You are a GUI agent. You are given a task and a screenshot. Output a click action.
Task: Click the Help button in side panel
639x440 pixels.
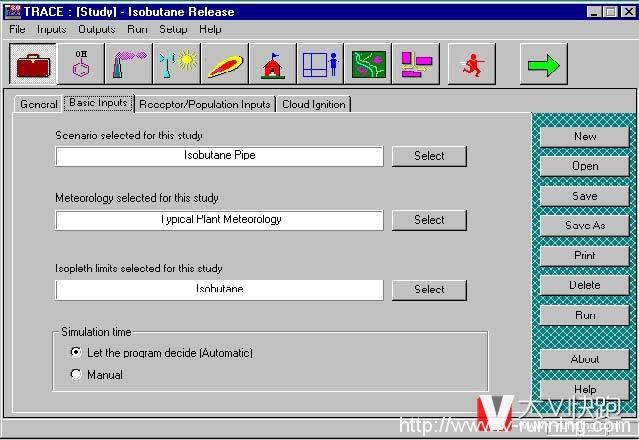585,389
